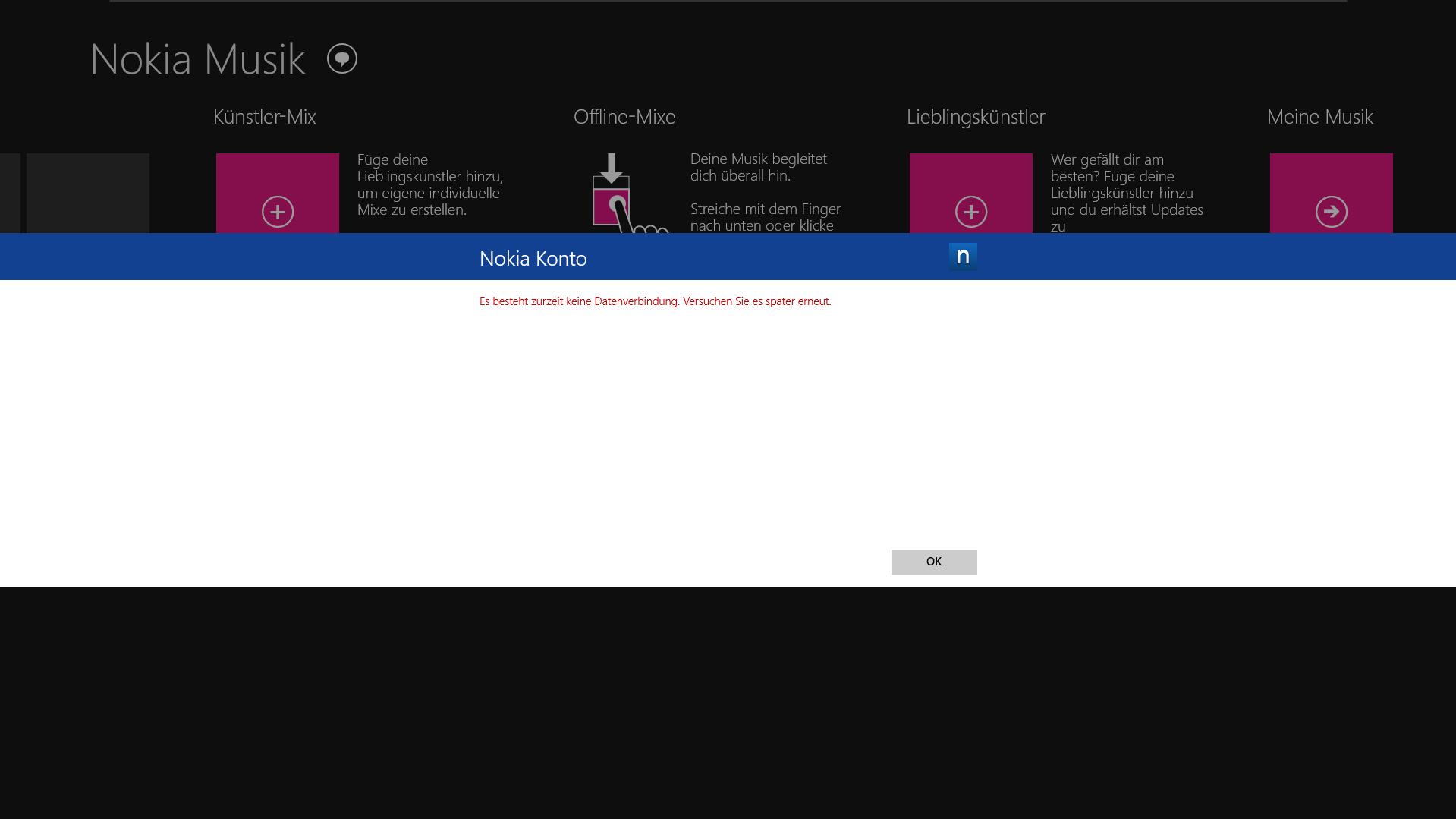1456x819 pixels.
Task: Select the dark gray tile left of Künstler-Mix
Action: click(x=88, y=193)
